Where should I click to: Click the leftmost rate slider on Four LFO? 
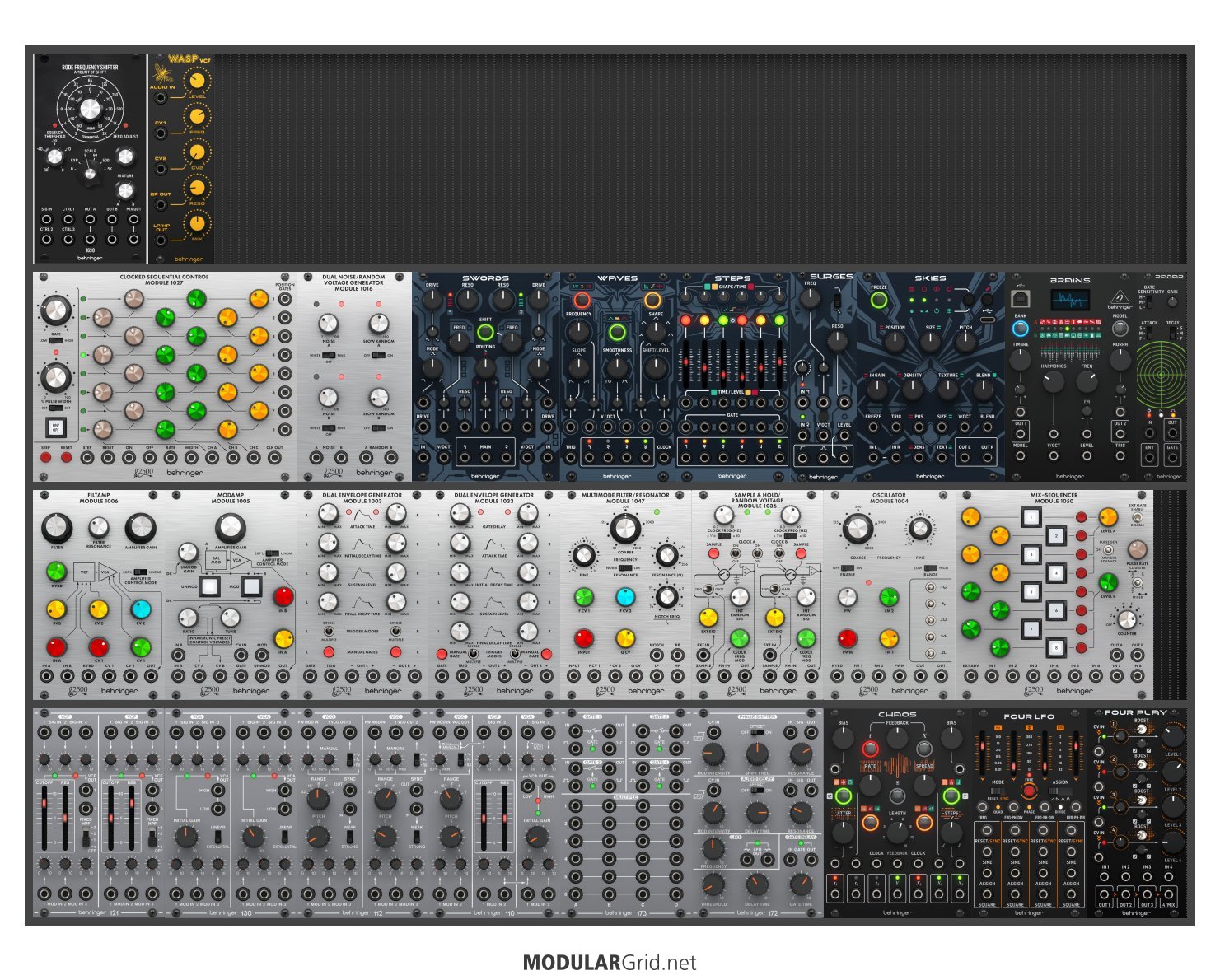[983, 752]
